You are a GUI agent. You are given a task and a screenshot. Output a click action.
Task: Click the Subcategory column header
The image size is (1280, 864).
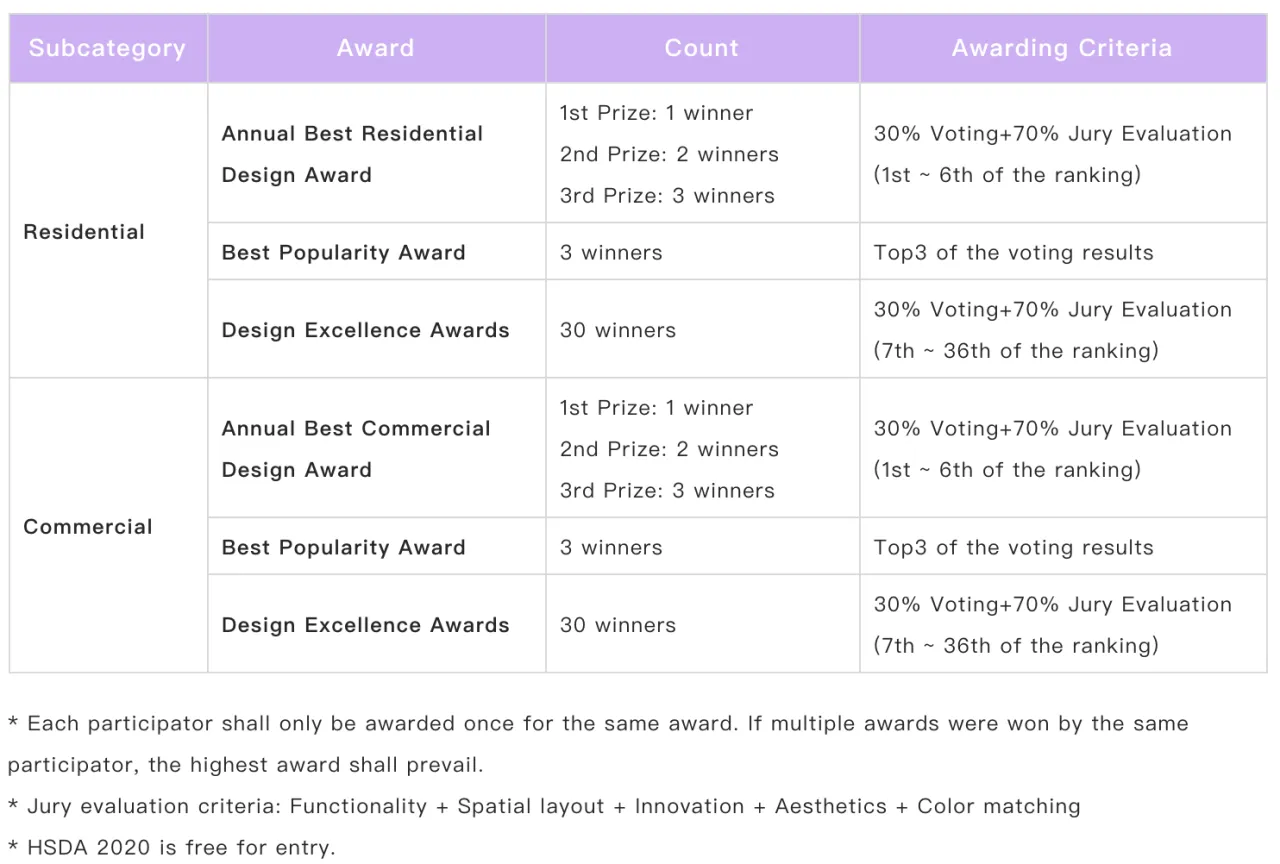tap(107, 48)
